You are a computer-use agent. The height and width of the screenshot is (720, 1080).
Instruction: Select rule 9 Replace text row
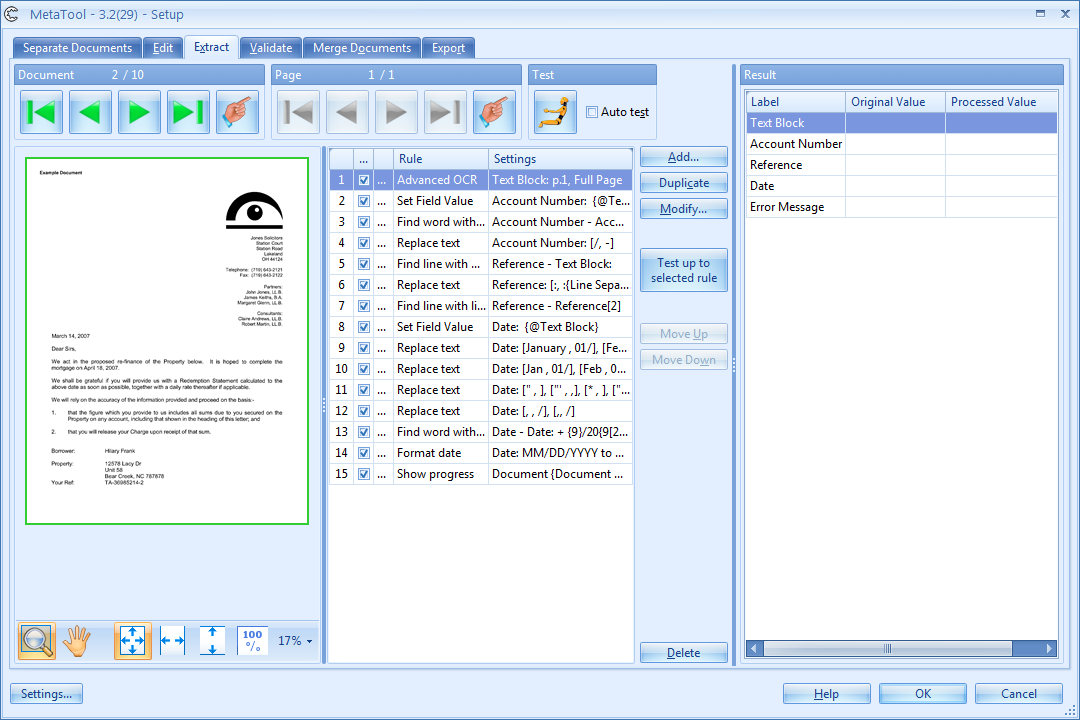481,348
